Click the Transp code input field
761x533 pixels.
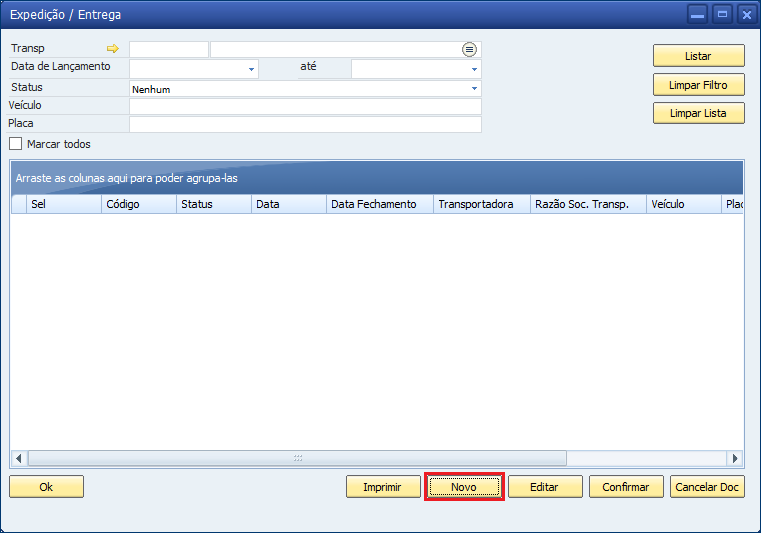(169, 50)
